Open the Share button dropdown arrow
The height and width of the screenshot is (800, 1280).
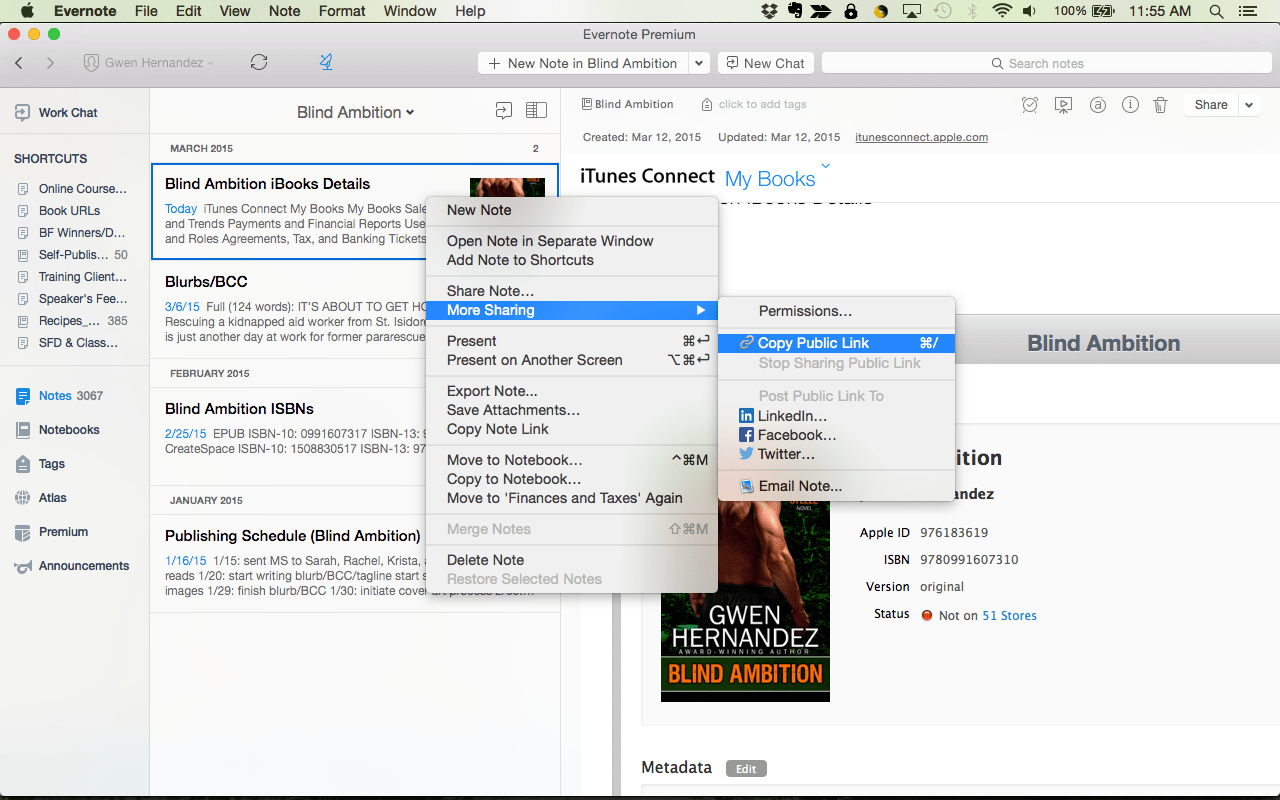pos(1249,105)
